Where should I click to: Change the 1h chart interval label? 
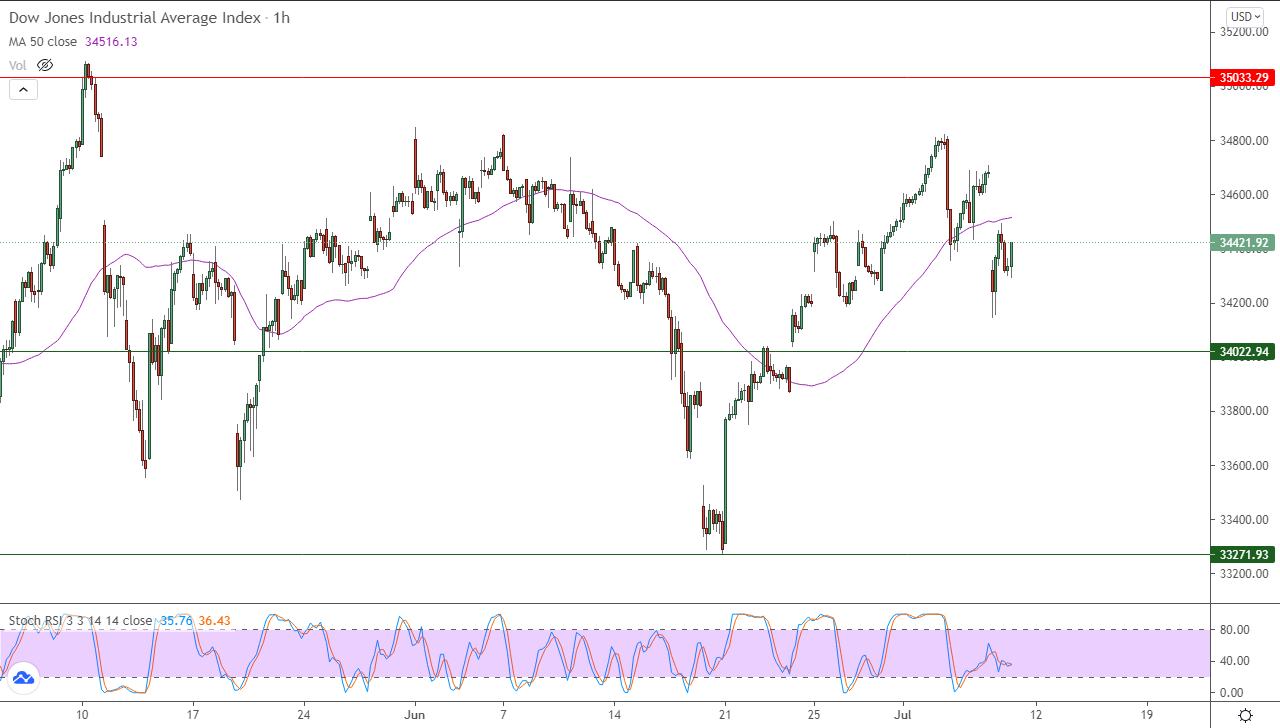(281, 18)
